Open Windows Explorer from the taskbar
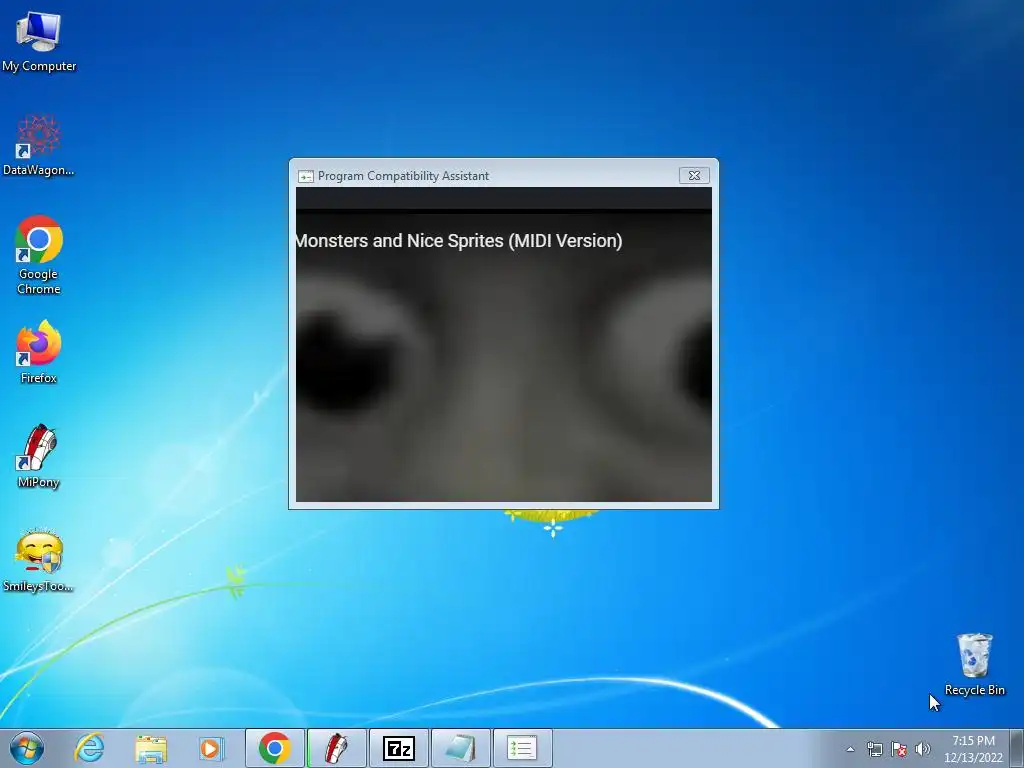Screen dimensions: 1024x768 pos(151,748)
